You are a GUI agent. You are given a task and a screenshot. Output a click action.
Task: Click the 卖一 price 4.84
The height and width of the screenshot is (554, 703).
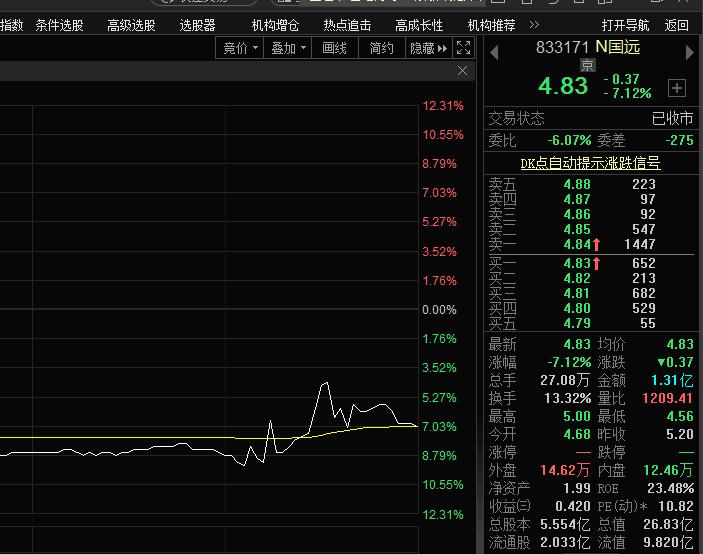coord(577,244)
